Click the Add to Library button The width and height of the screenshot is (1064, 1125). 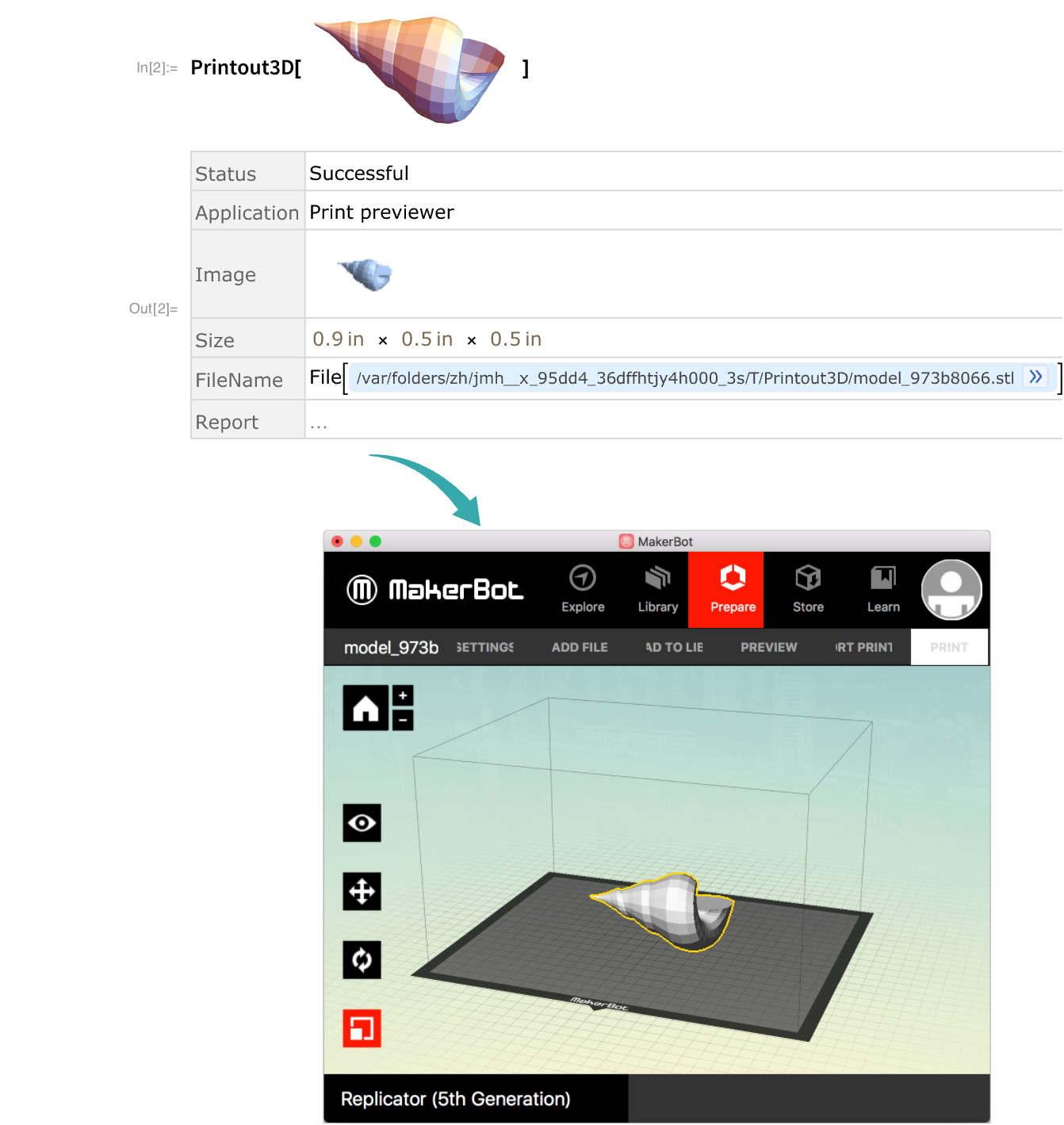pyautogui.click(x=674, y=647)
